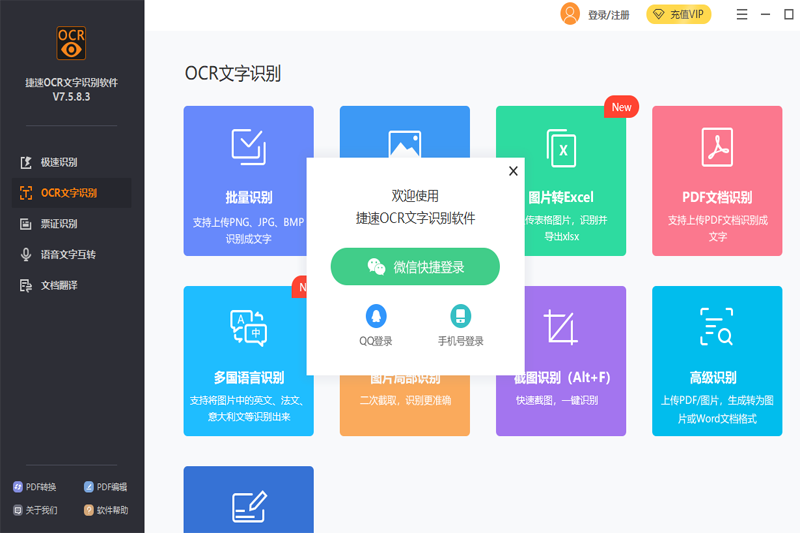The image size is (800, 533).
Task: Choose the phone number login icon
Action: click(460, 317)
